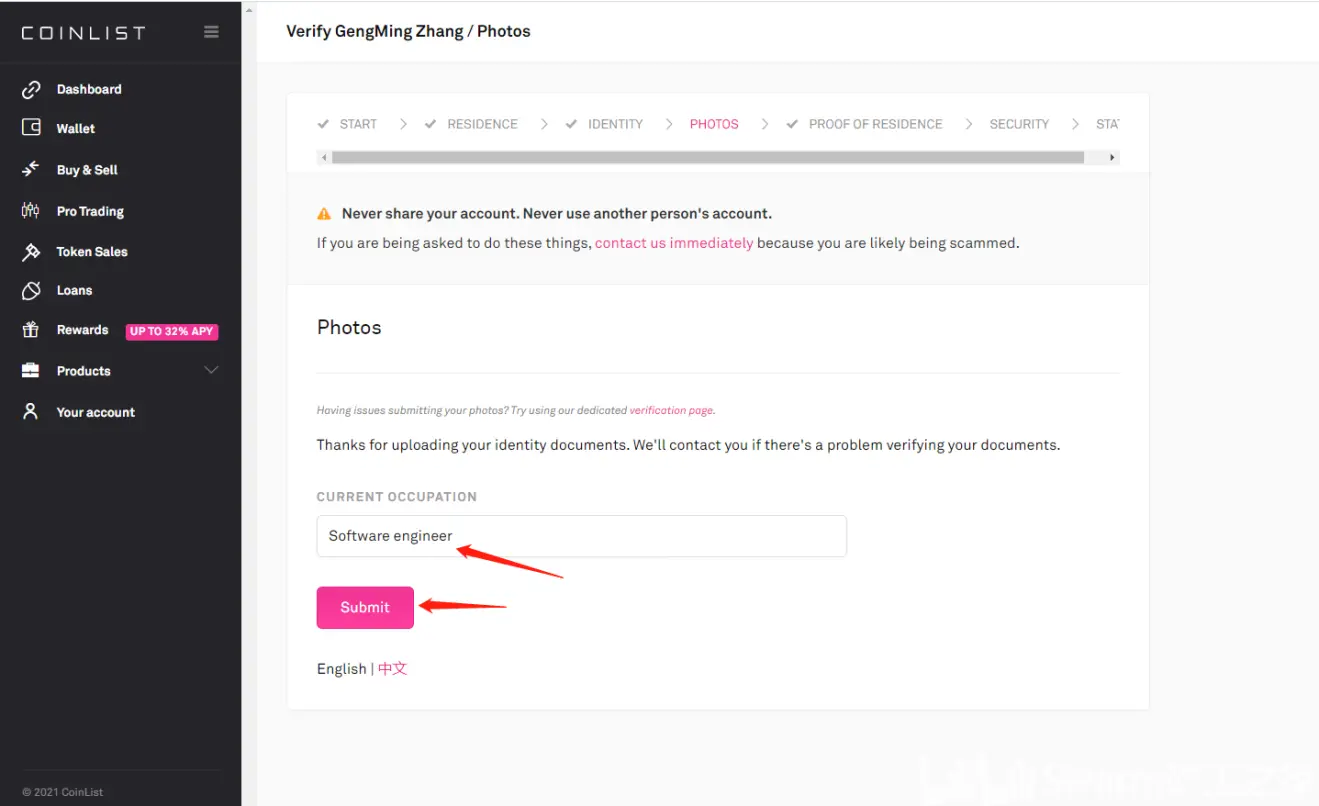Focus the Current Occupation text field
The image size is (1319, 806).
click(582, 536)
